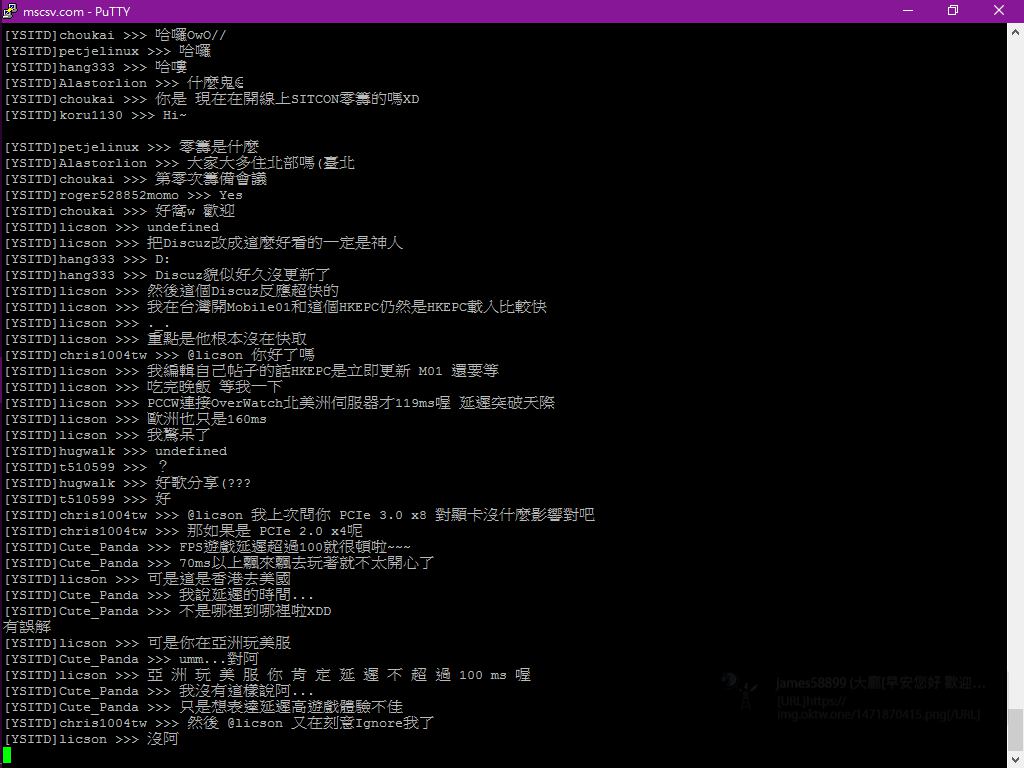Click the 'mscsv.com - PuTTY' title text
This screenshot has width=1024, height=768.
[76, 11]
